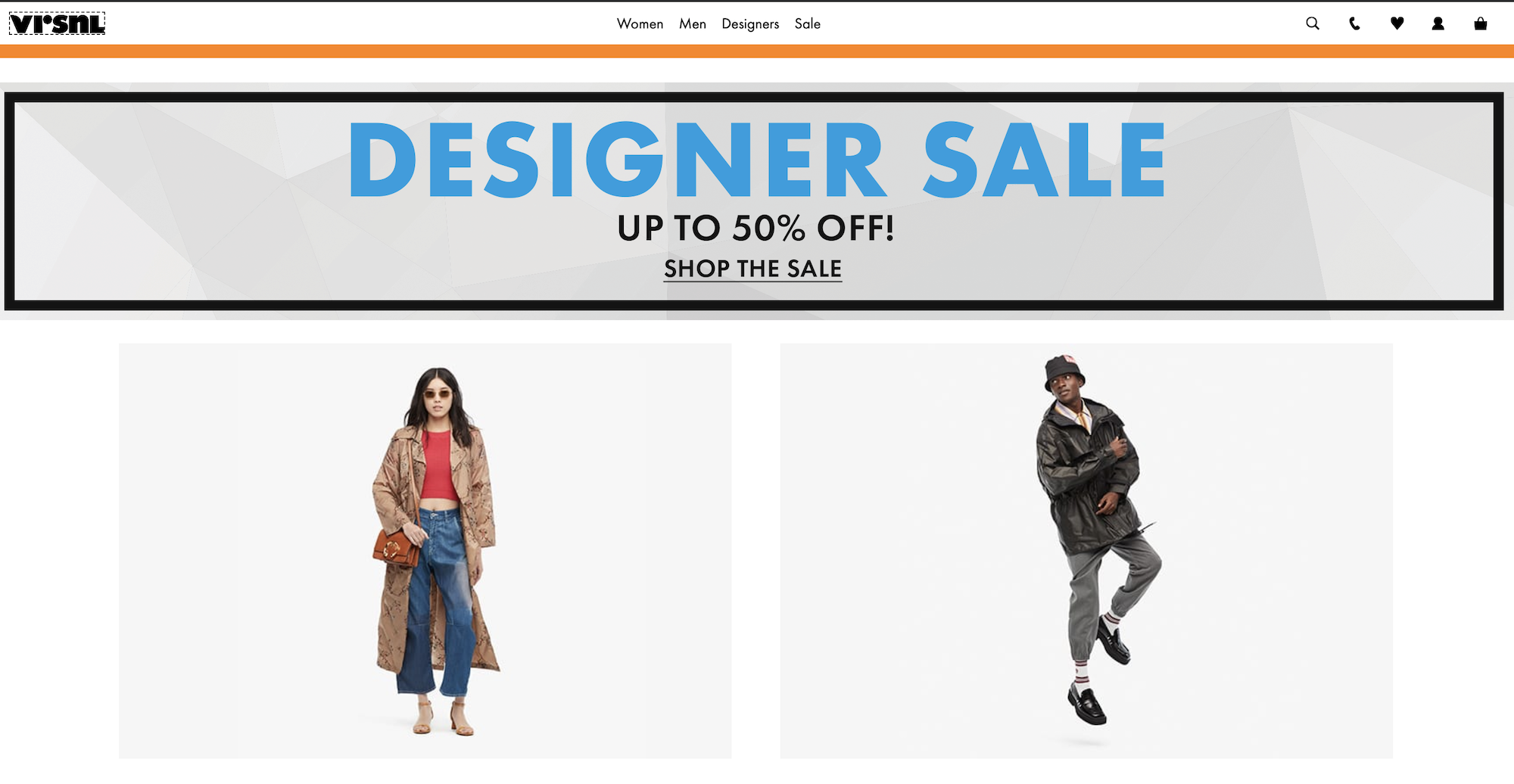
Task: Open the Women menu
Action: pos(640,23)
